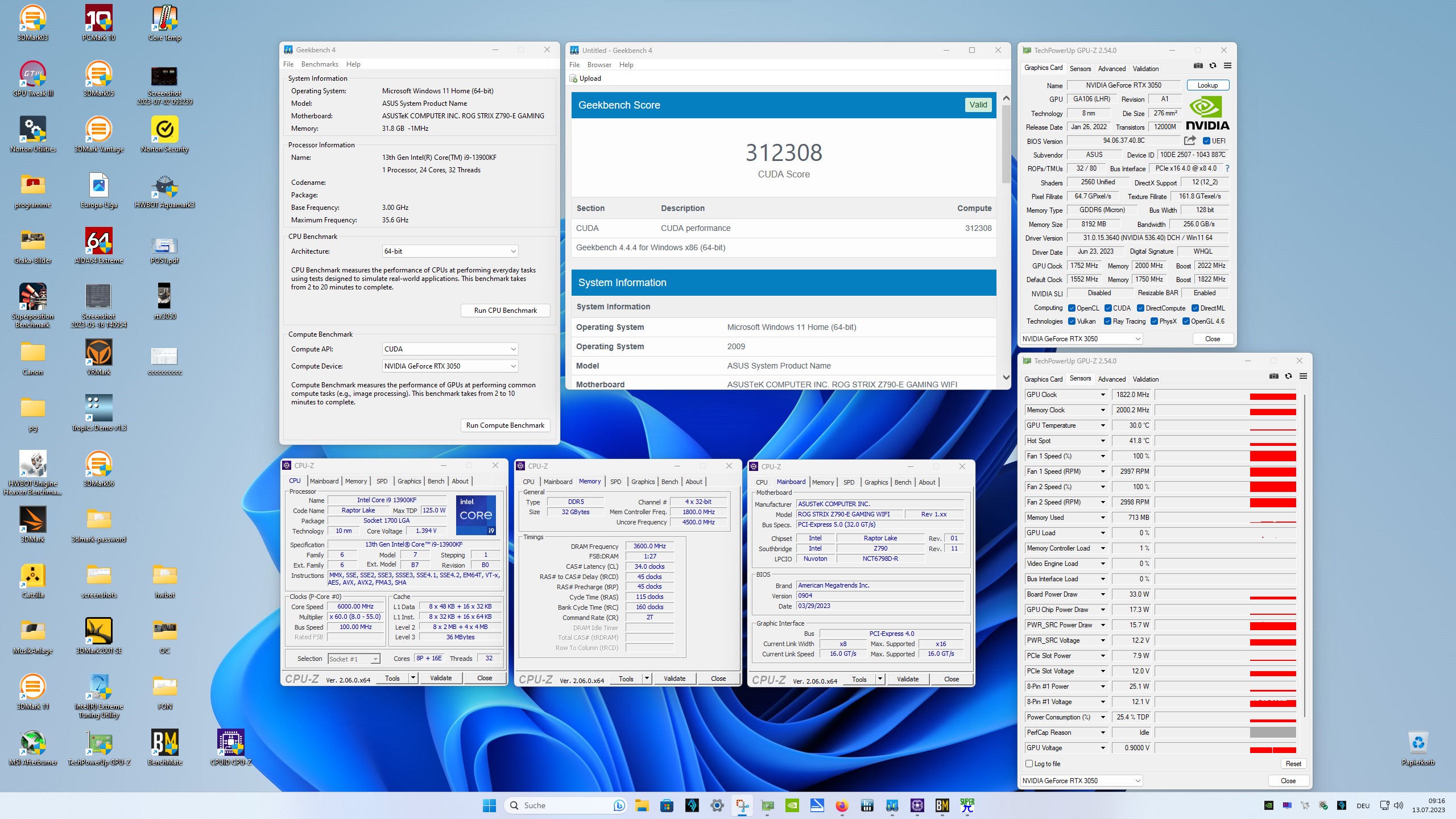
Task: Click the BIOS version share/export icon in GPU-Z
Action: 1190,140
